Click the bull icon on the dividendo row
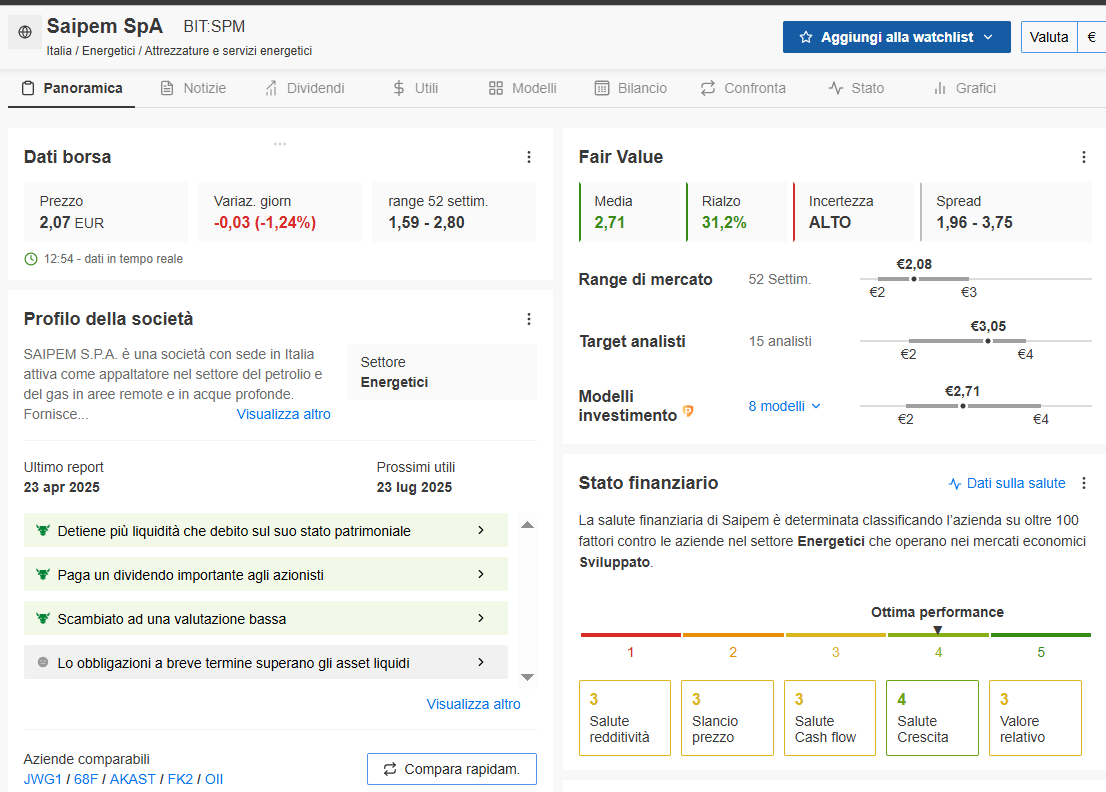This screenshot has width=1106, height=792. pos(43,575)
